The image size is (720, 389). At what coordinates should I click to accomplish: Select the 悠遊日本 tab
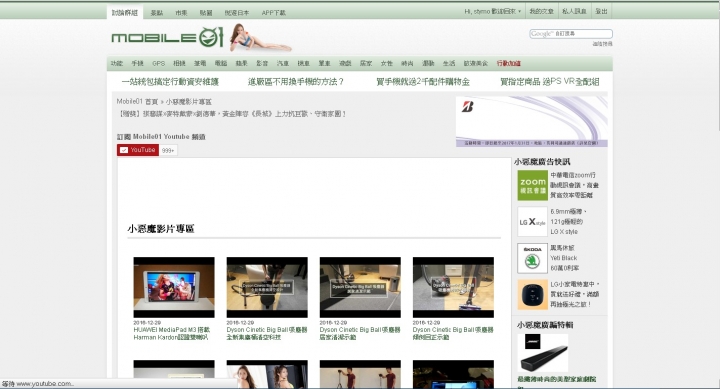237,13
